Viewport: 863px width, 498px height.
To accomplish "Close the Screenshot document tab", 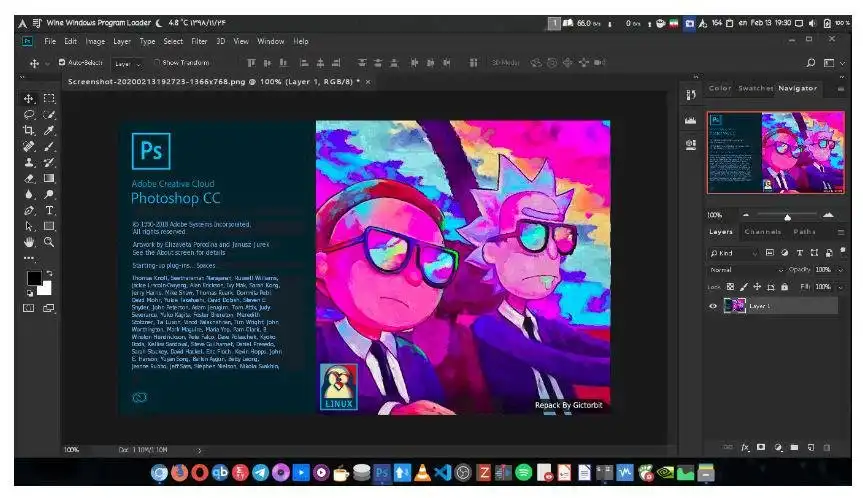I will [367, 81].
